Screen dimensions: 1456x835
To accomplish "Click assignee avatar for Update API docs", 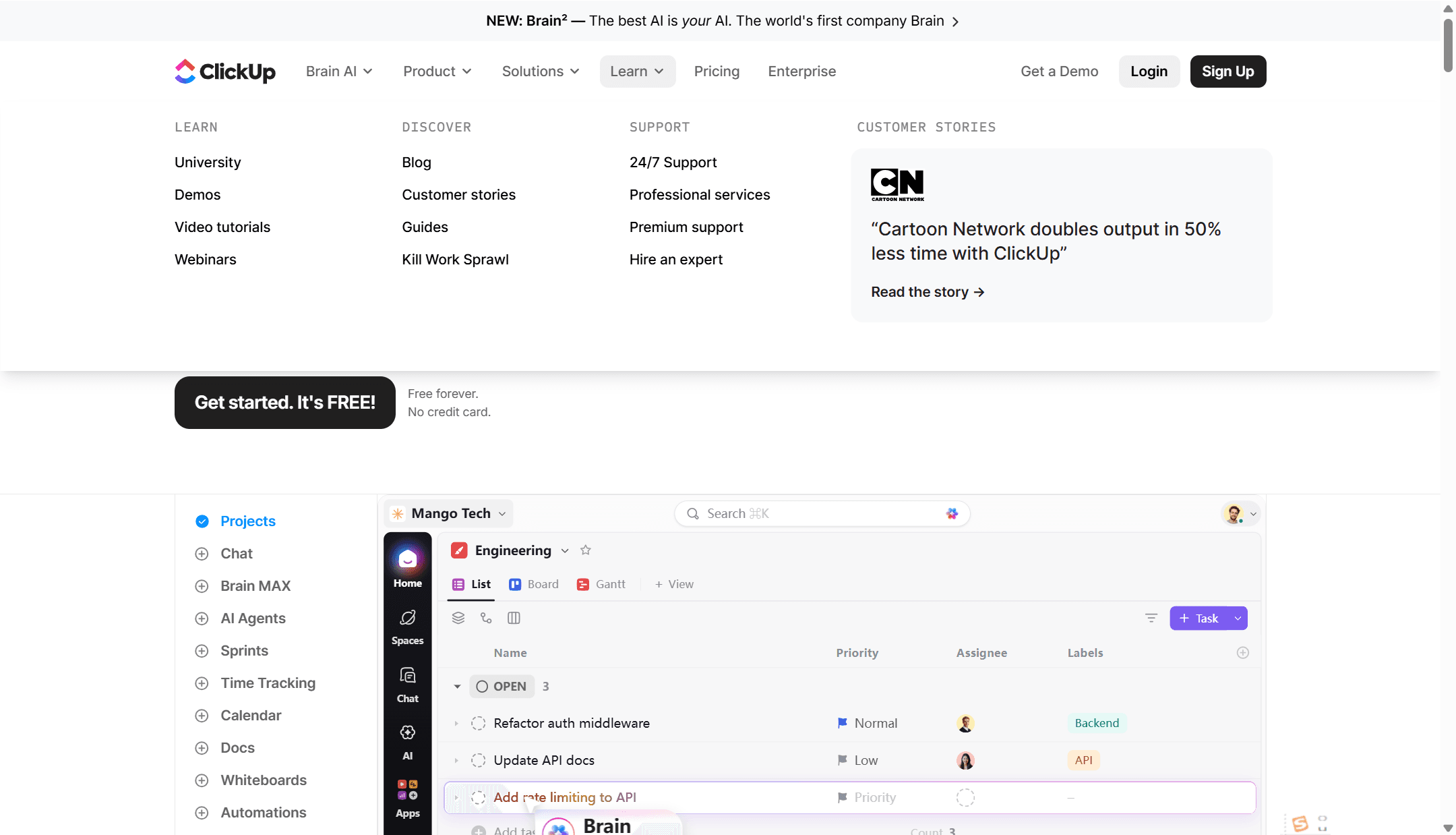I will 965,760.
